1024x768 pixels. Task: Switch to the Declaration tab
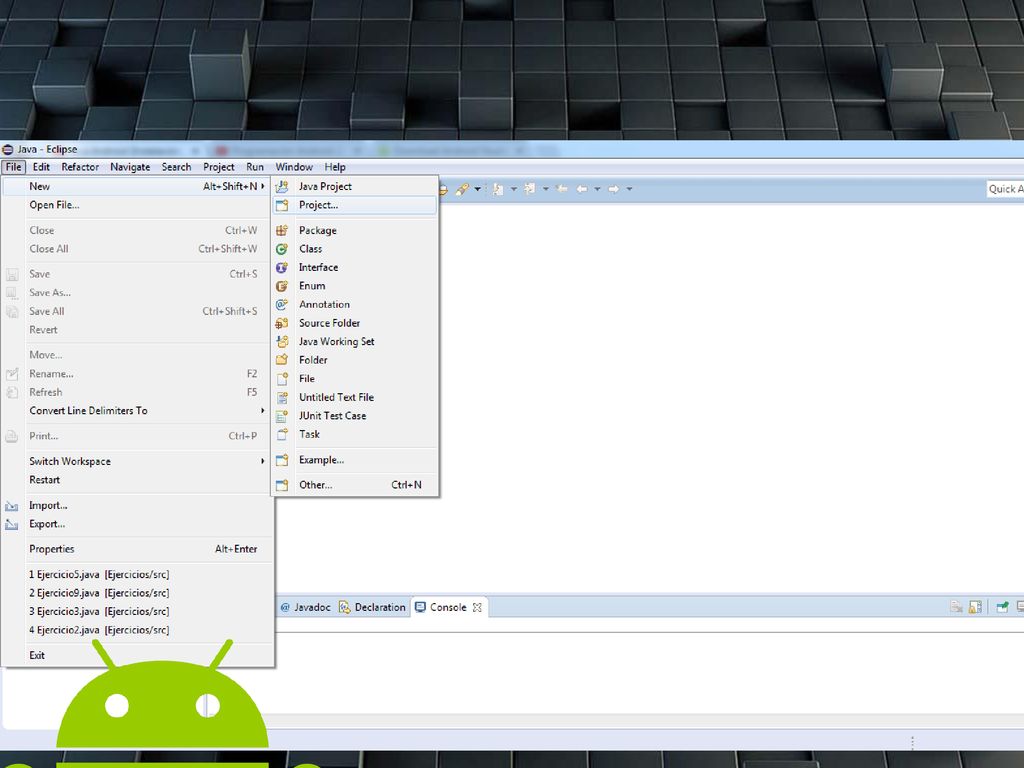click(372, 607)
